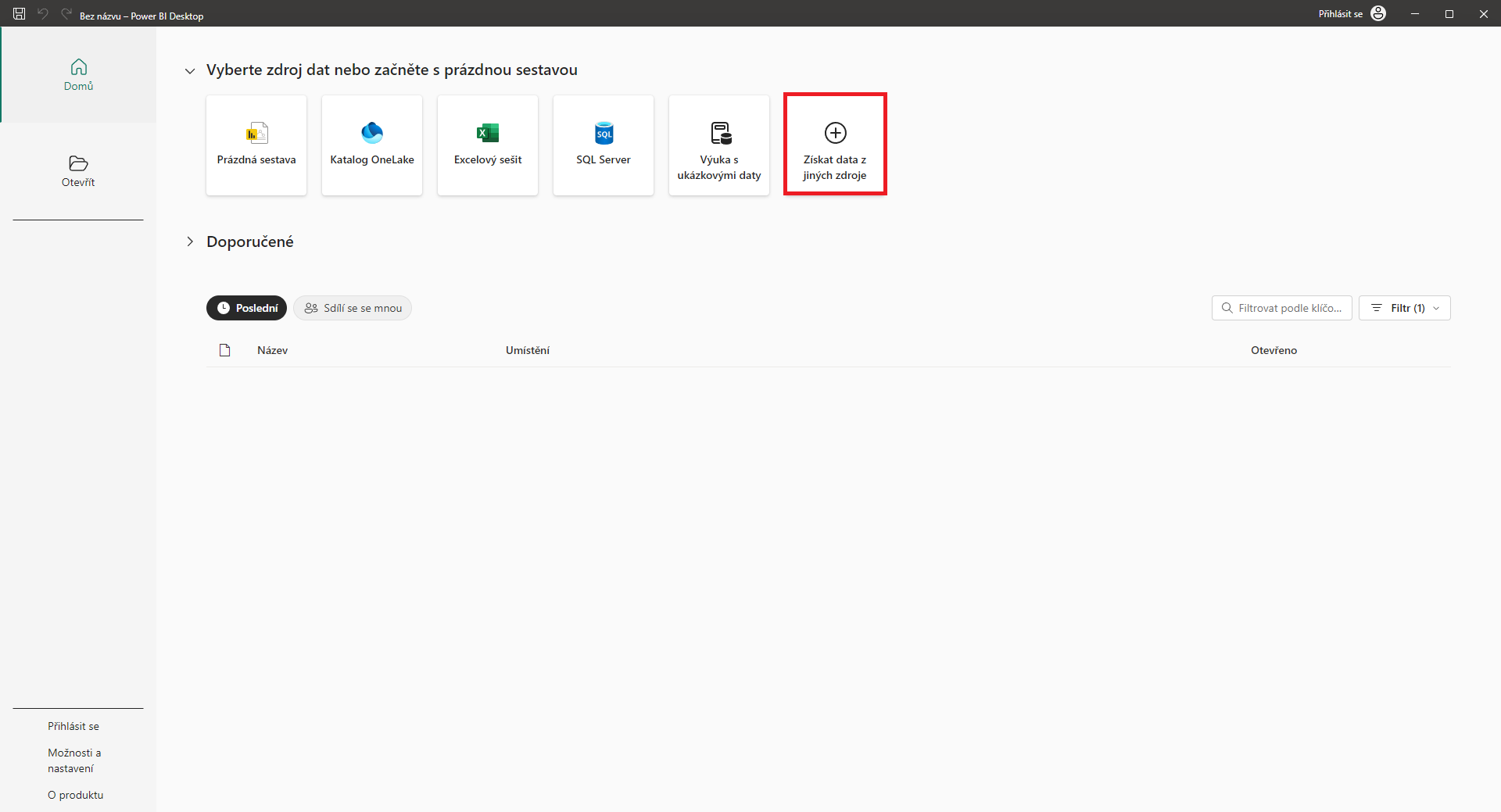Expand the Doporučené section

click(190, 241)
